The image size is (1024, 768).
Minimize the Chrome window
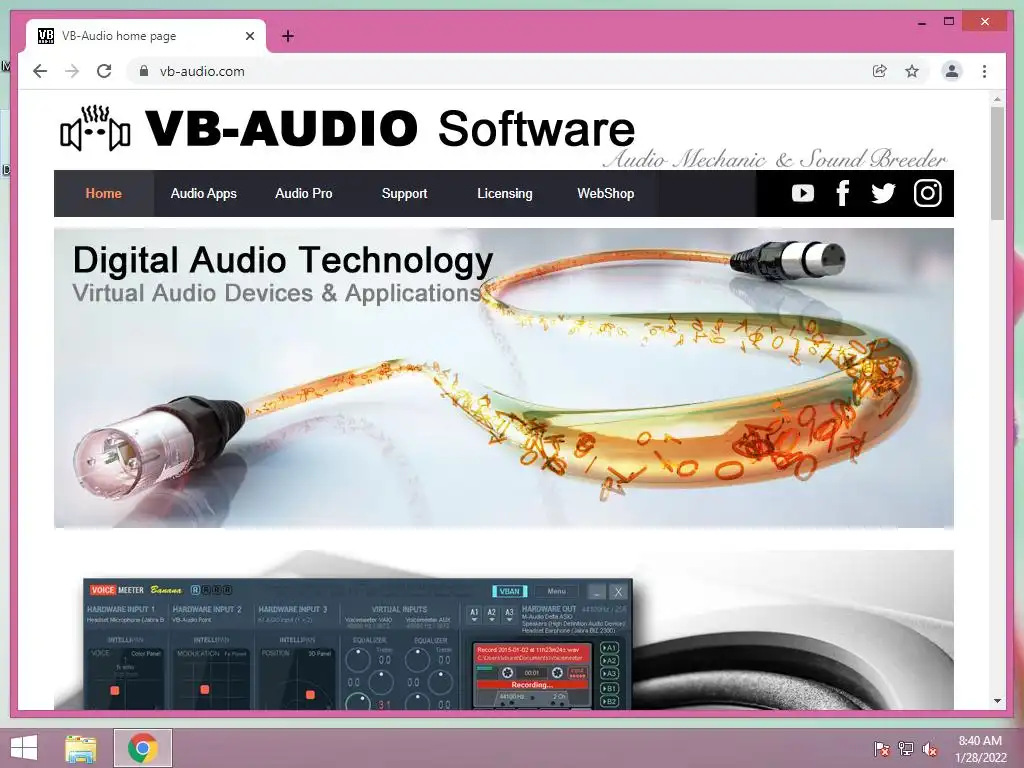coord(921,22)
